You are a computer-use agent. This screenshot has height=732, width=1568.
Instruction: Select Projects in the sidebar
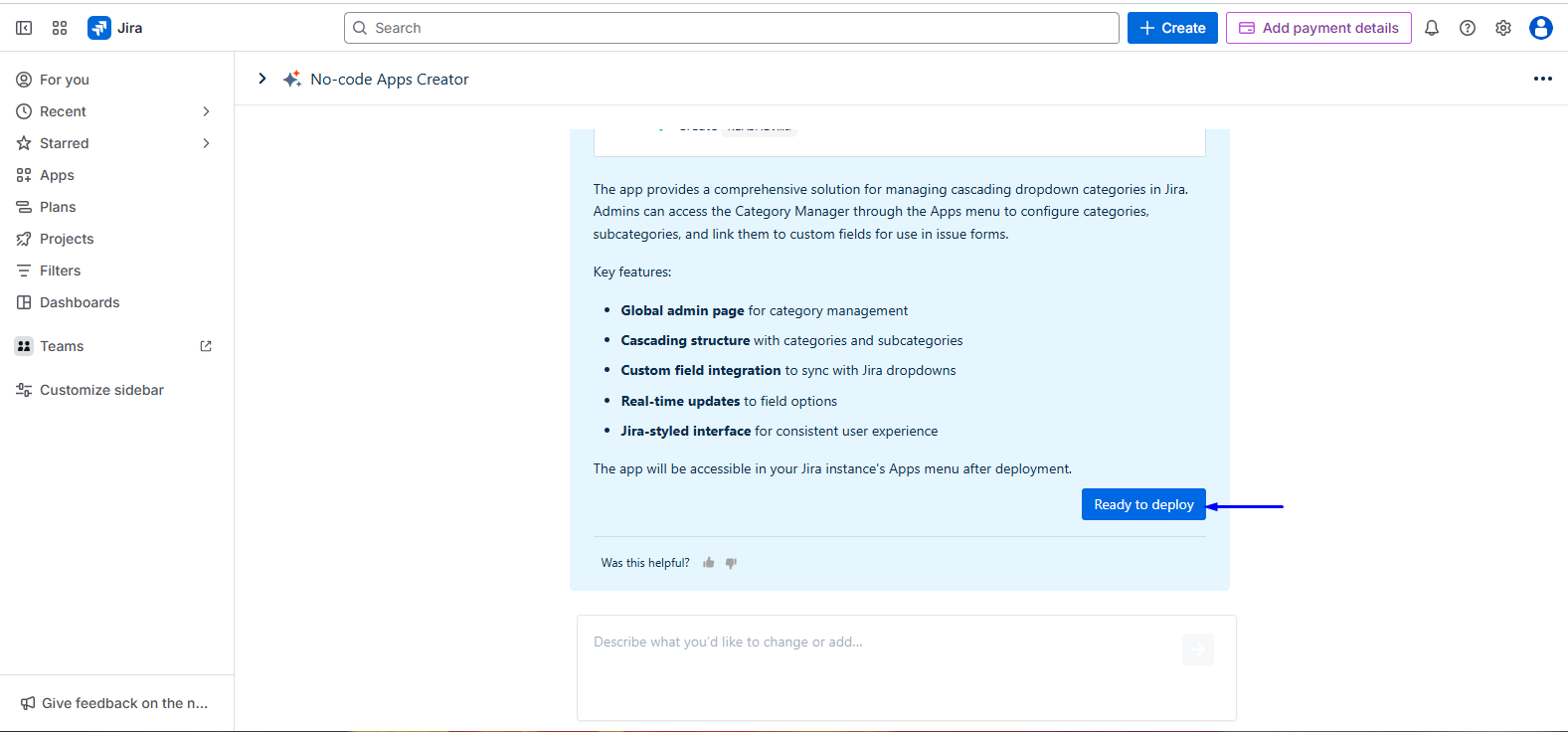click(67, 239)
